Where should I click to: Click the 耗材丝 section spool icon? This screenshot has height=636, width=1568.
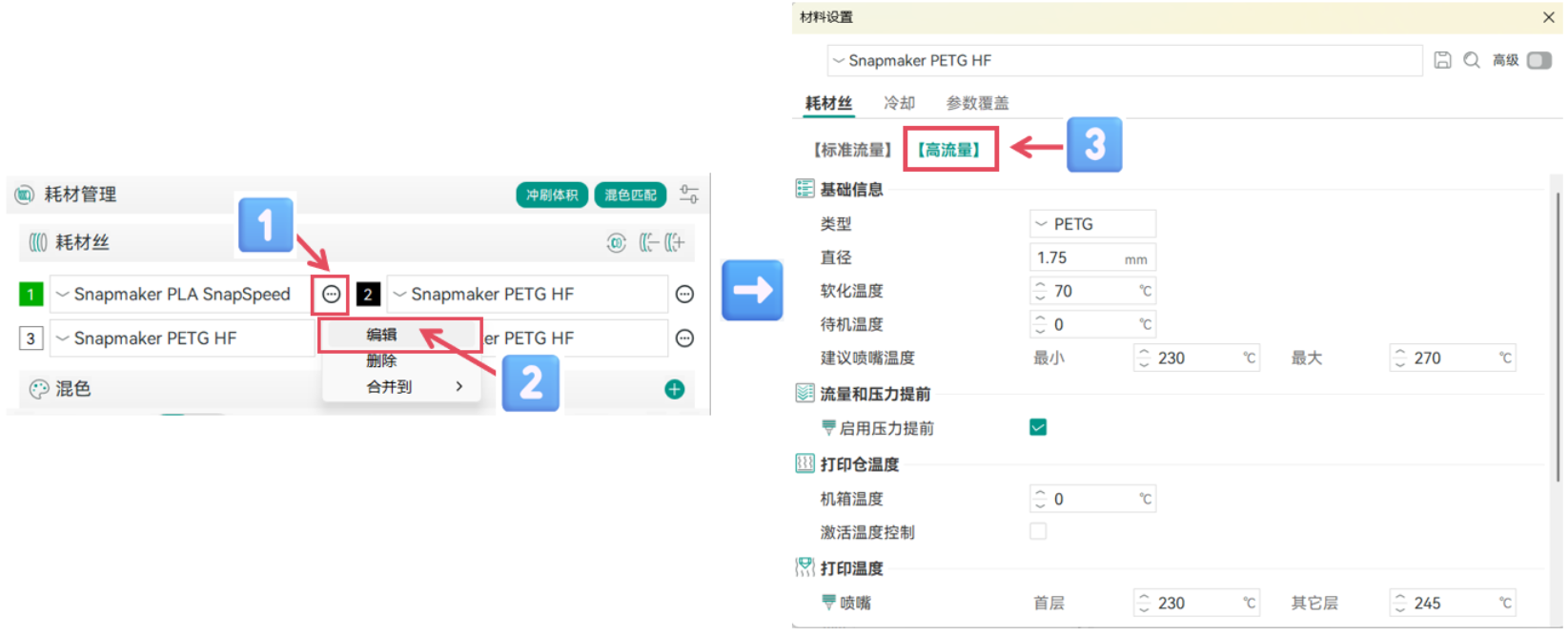(38, 243)
